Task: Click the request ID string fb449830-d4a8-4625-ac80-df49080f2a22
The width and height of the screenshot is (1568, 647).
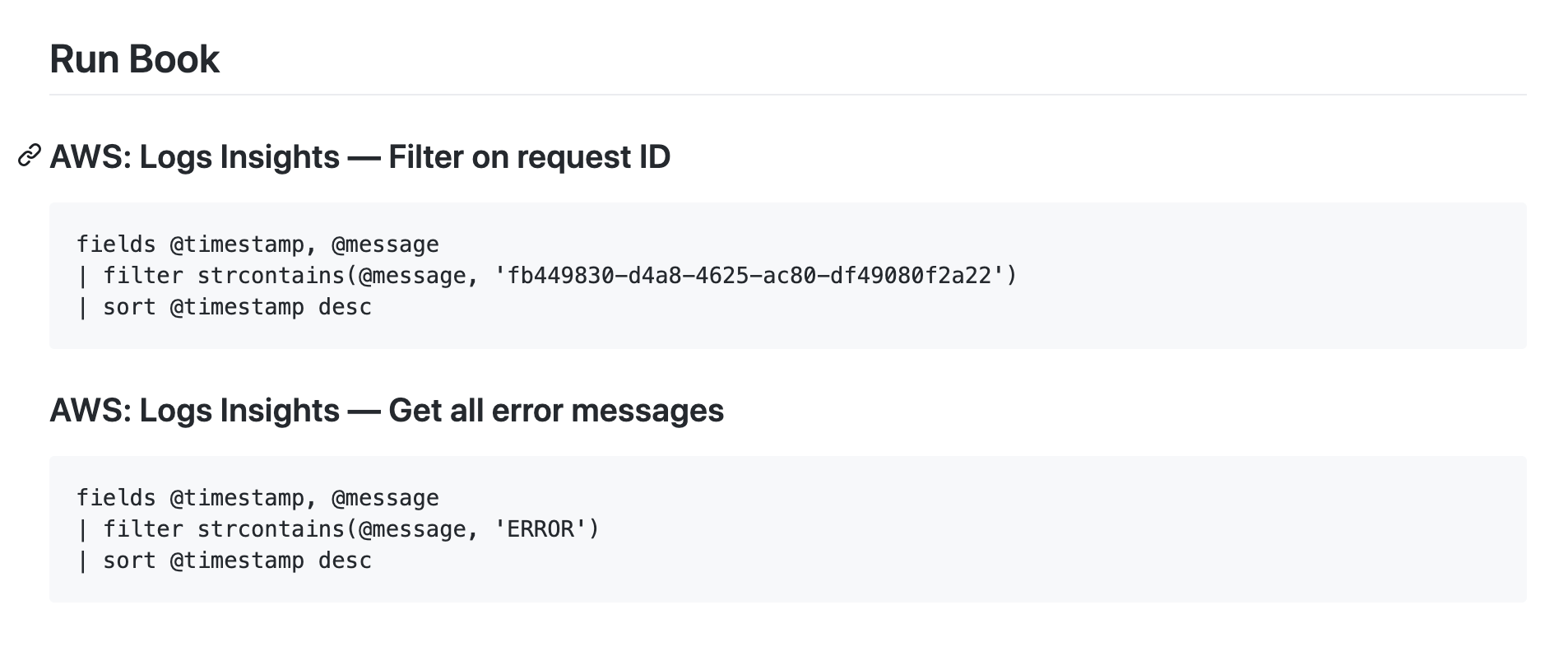Action: pyautogui.click(x=749, y=276)
